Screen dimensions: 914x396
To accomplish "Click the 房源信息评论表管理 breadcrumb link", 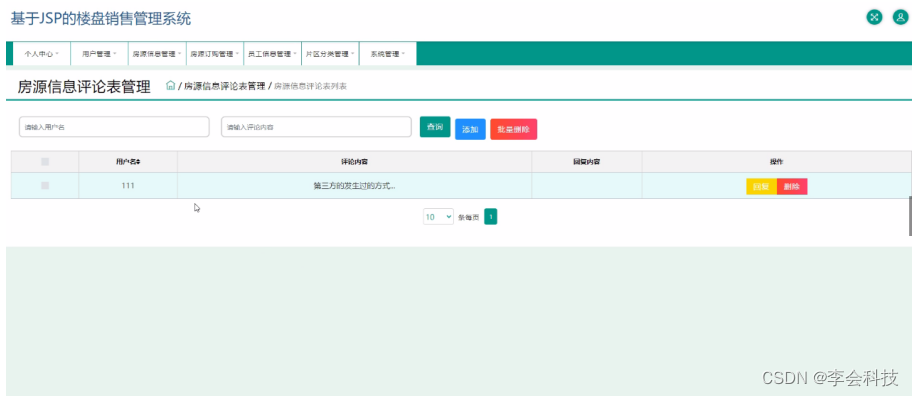I will click(x=224, y=86).
